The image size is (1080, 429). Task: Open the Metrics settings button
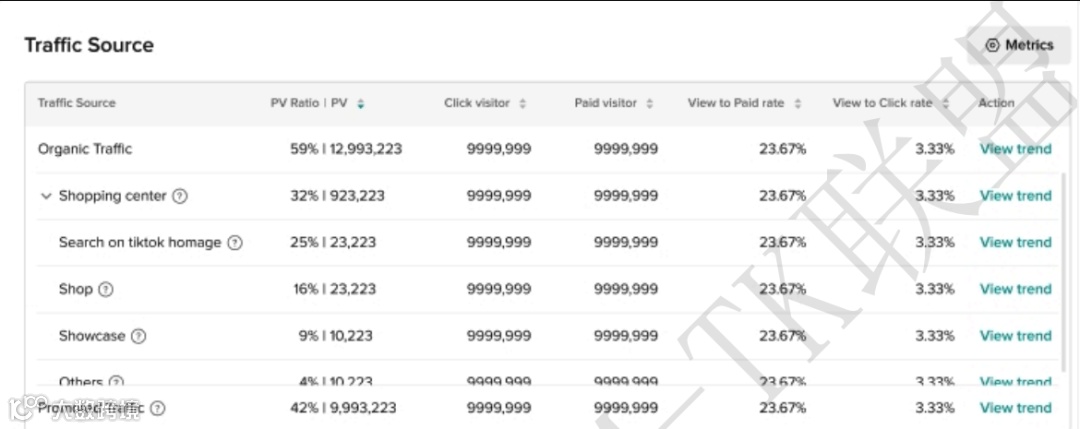tap(1018, 45)
